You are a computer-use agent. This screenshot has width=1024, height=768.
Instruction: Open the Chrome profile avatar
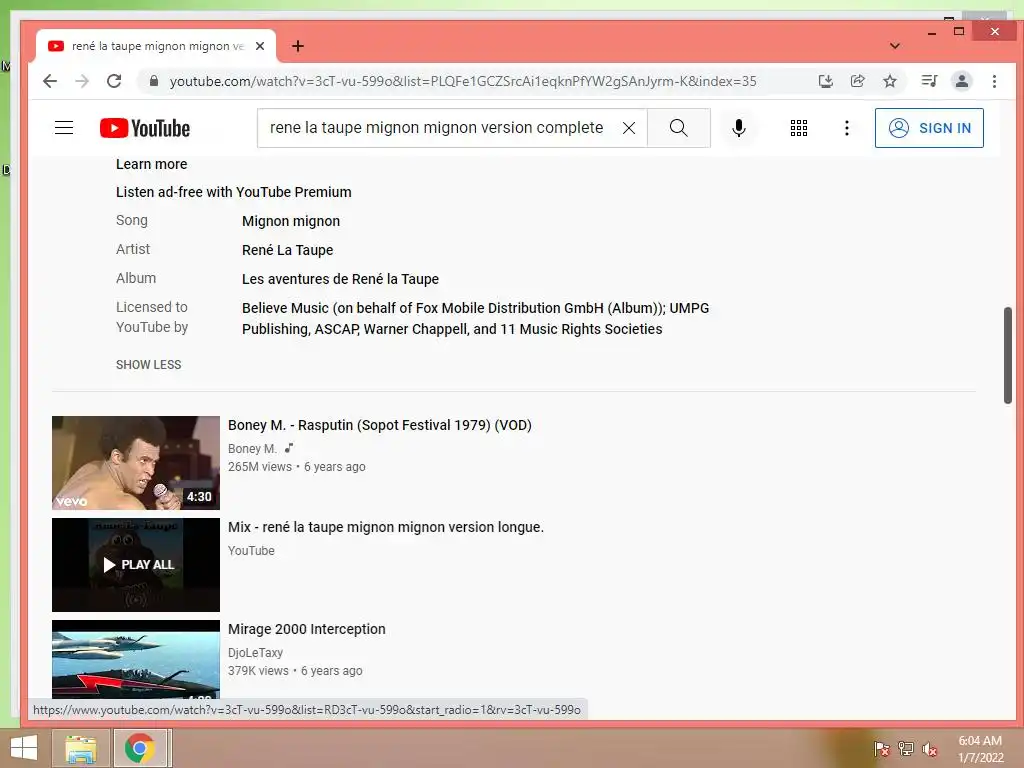click(x=962, y=81)
